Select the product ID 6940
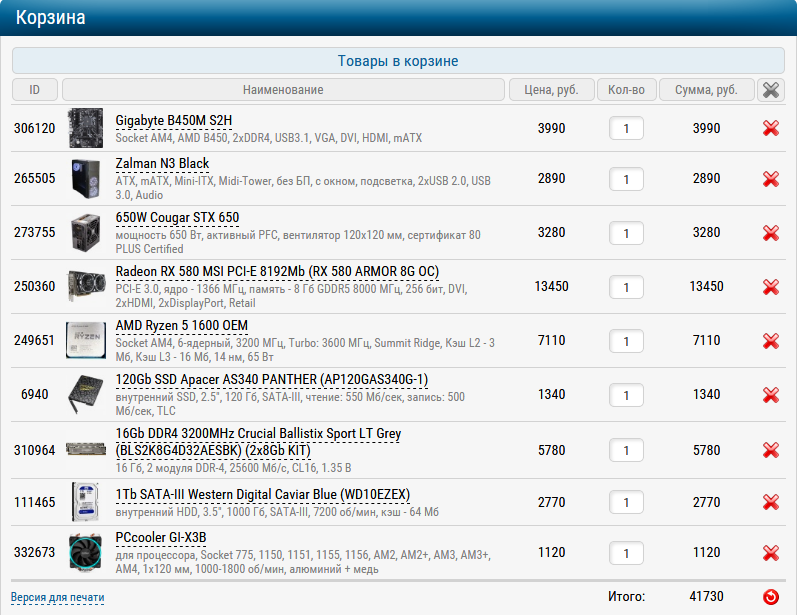The image size is (799, 615). click(x=35, y=394)
